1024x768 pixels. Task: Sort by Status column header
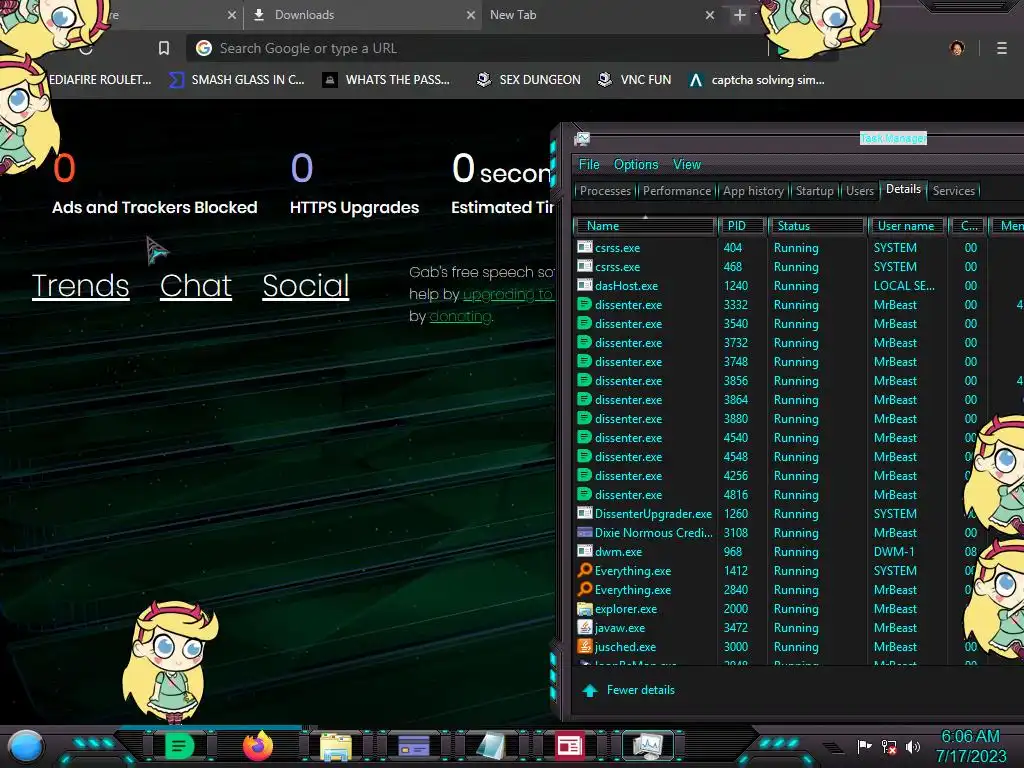click(816, 226)
